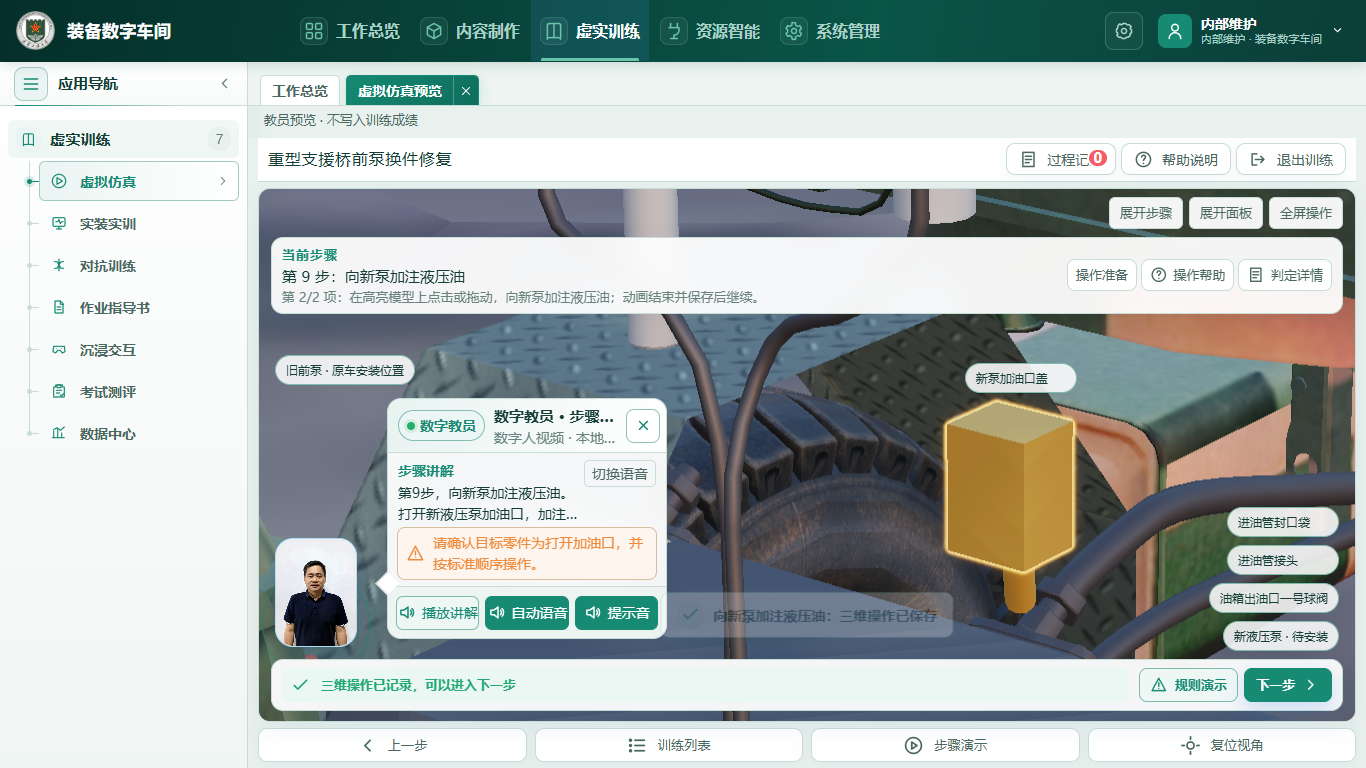Click the 复位视角 crosshair icon

1190,745
